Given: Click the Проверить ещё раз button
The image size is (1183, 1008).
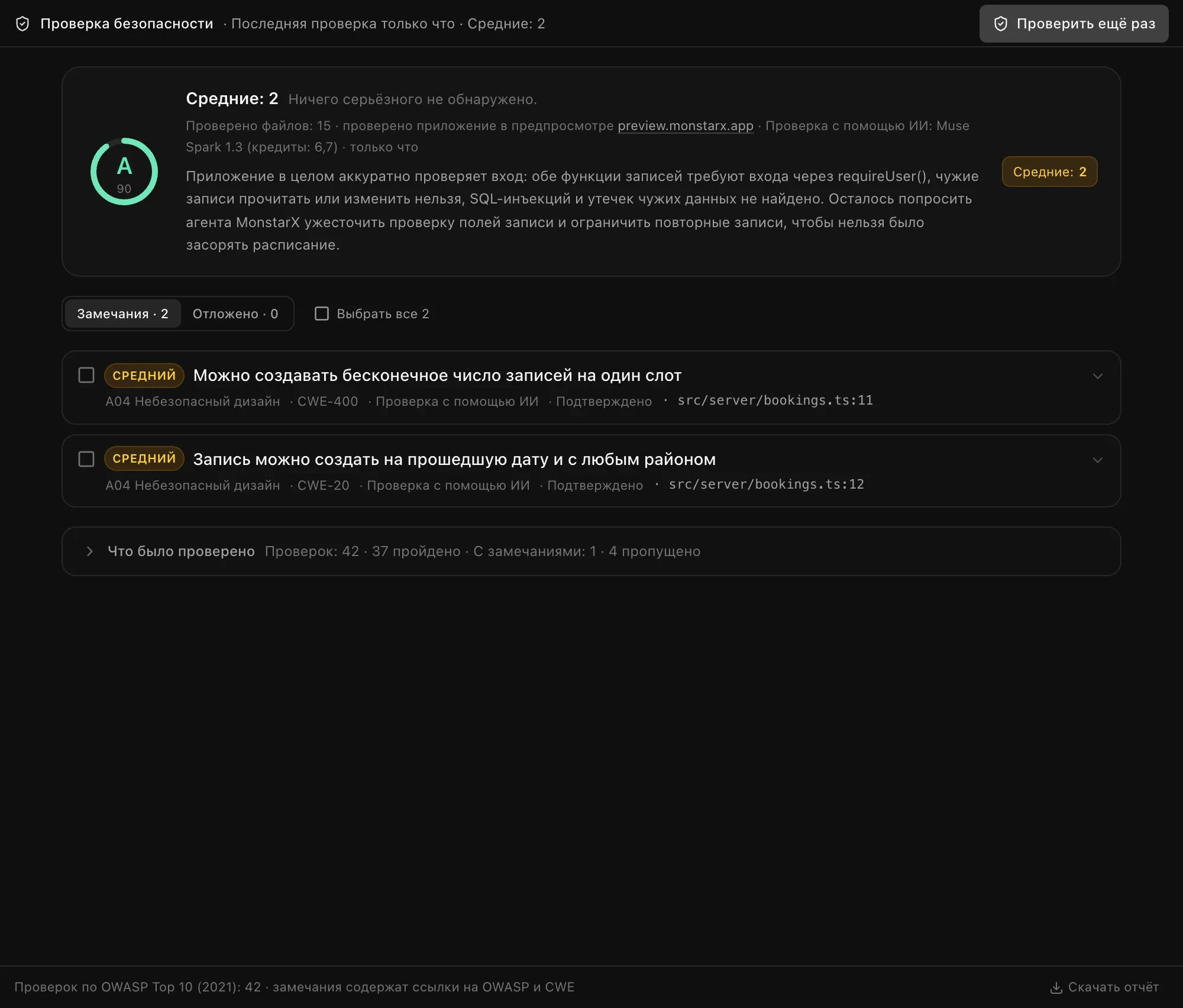Looking at the screenshot, I should click(x=1074, y=24).
